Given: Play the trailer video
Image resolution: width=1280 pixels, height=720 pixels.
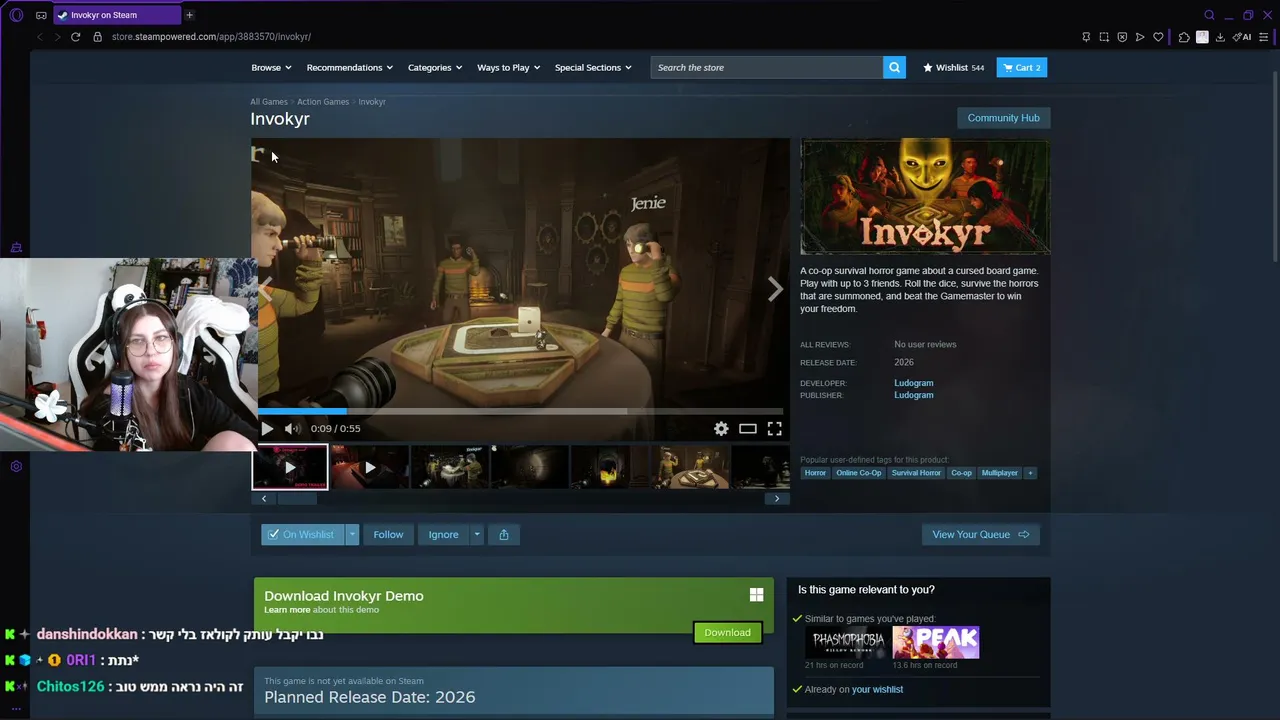Looking at the screenshot, I should pyautogui.click(x=267, y=428).
